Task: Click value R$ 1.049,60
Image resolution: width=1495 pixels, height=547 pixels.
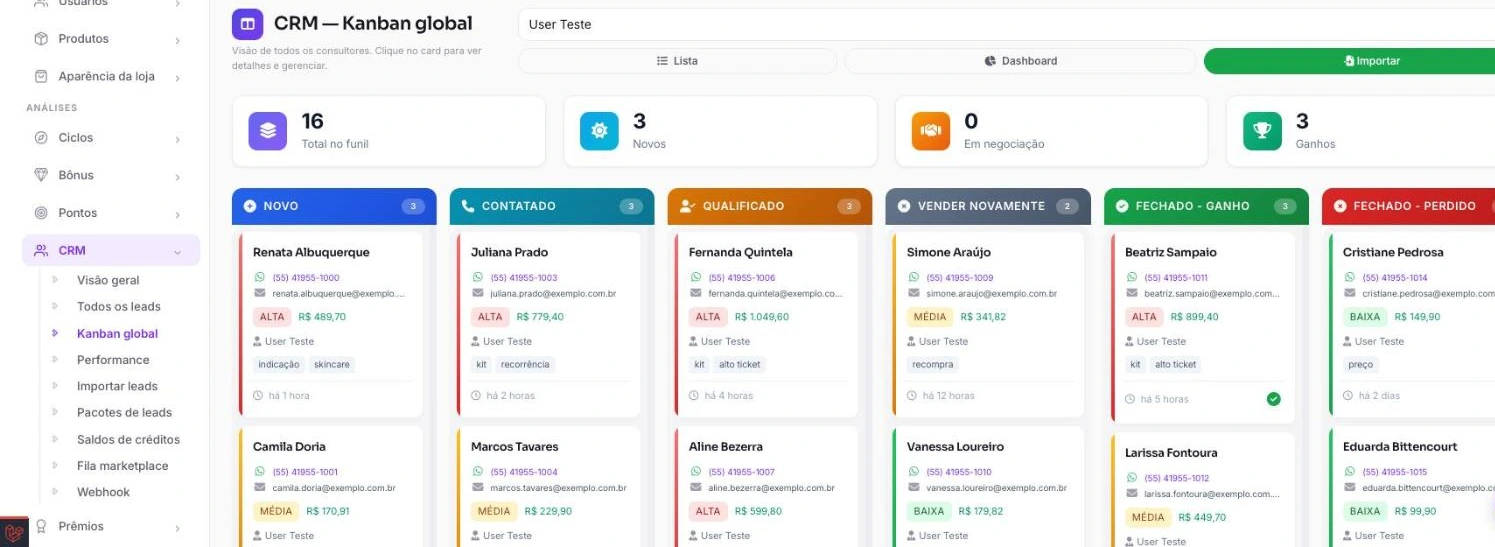Action: (x=762, y=317)
